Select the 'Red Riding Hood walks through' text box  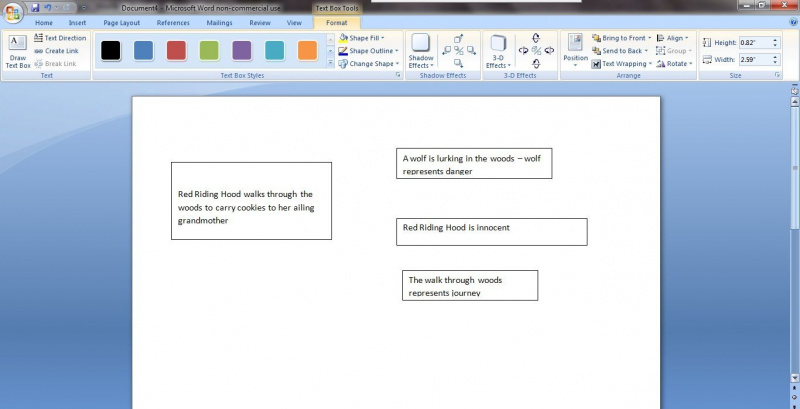coord(251,201)
